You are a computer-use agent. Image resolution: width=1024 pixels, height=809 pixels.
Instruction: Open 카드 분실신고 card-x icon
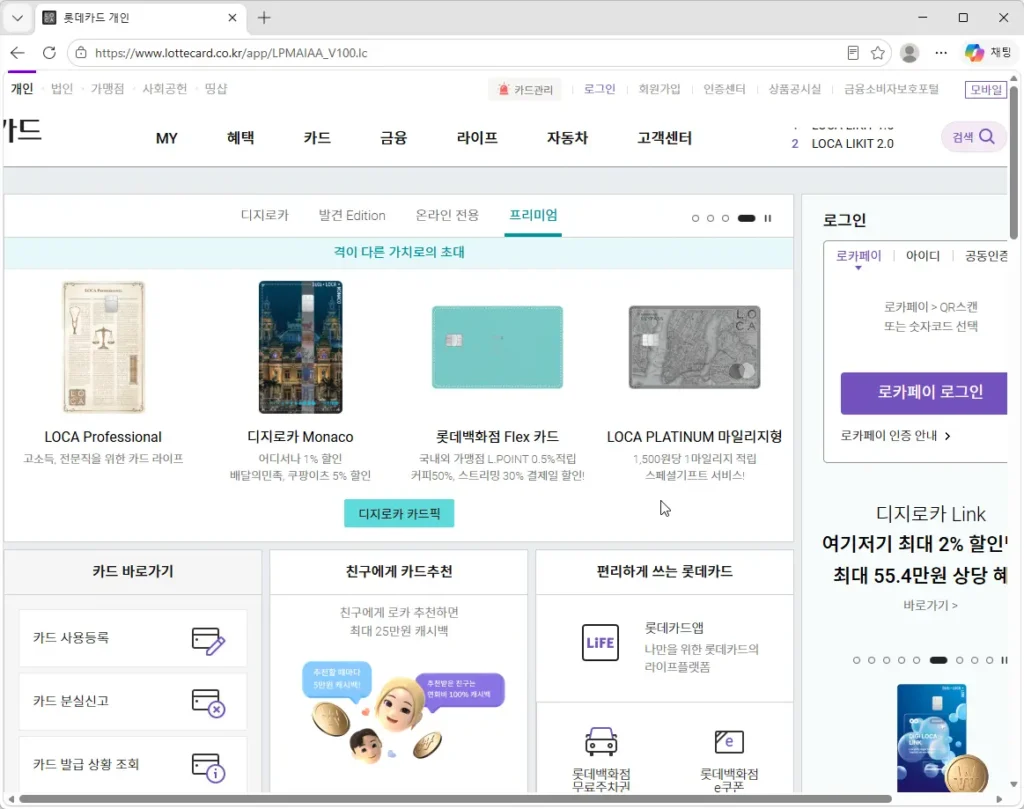(208, 703)
